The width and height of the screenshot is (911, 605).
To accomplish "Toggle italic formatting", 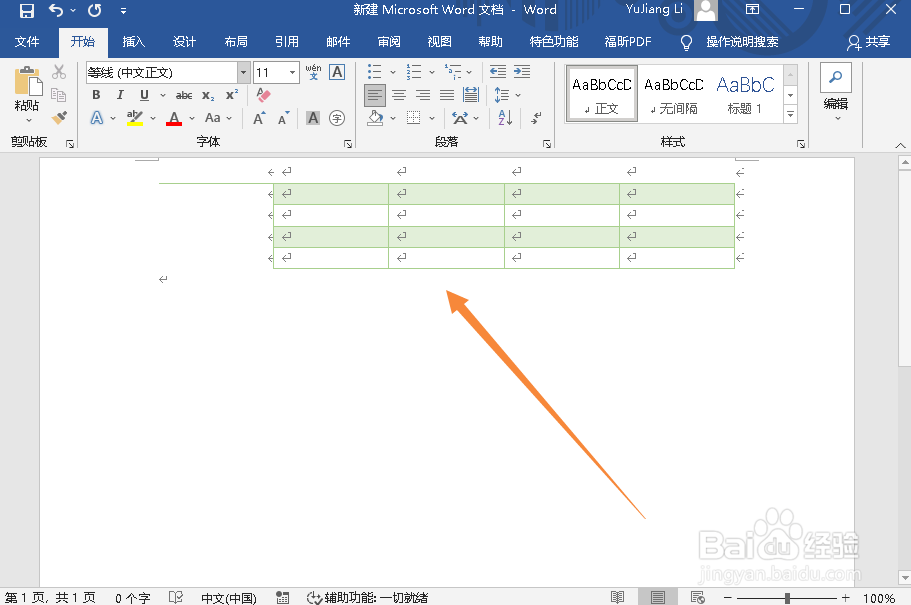I will pyautogui.click(x=120, y=95).
